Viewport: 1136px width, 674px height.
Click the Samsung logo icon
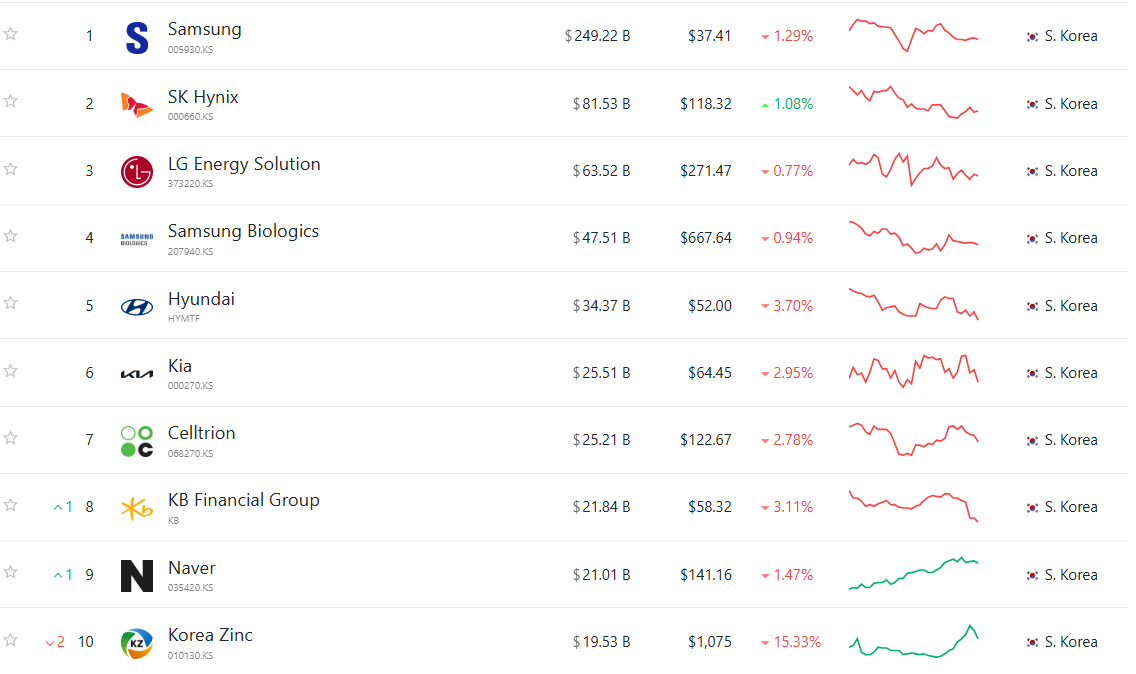tap(137, 37)
